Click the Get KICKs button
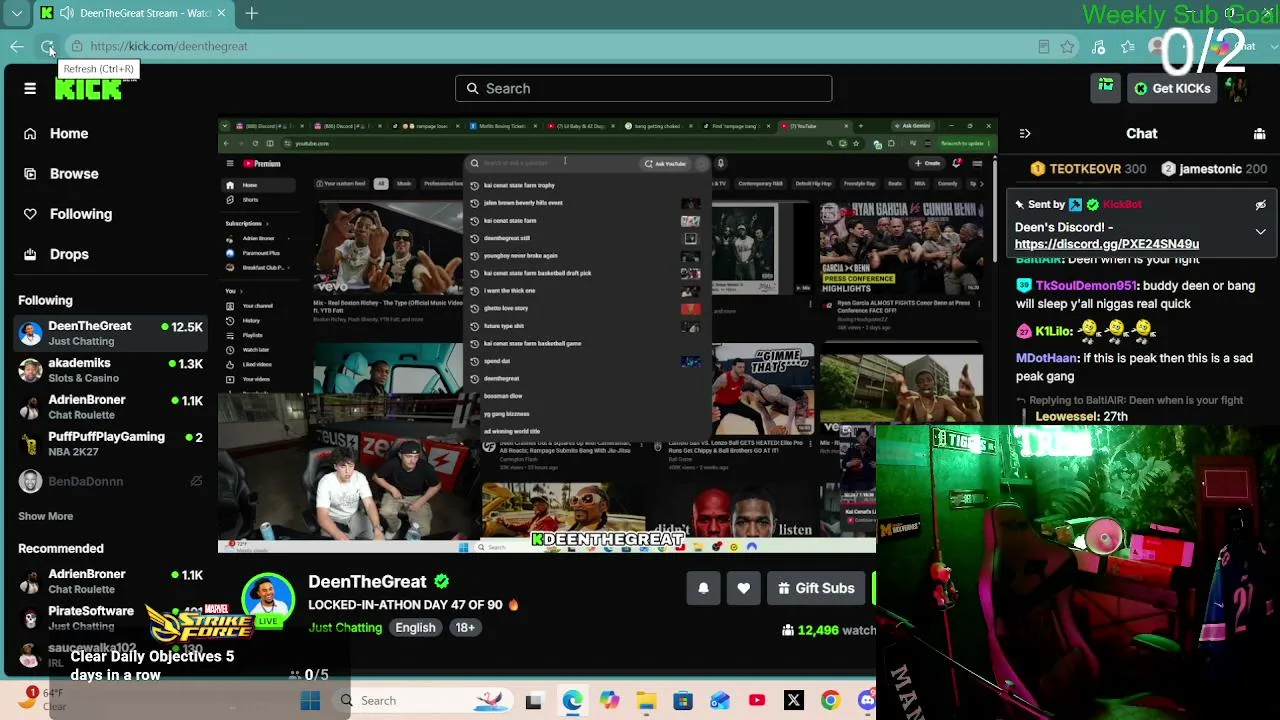1280x720 pixels. point(1172,89)
